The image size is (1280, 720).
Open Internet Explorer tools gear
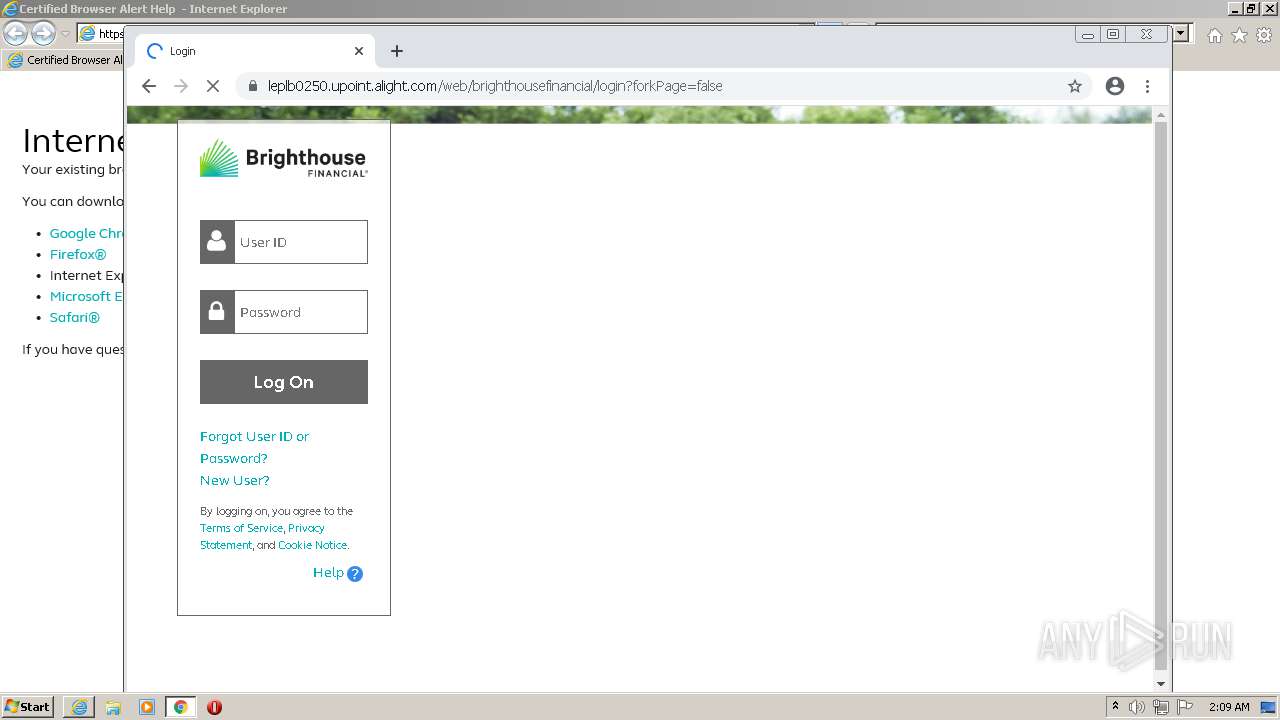pyautogui.click(x=1264, y=35)
